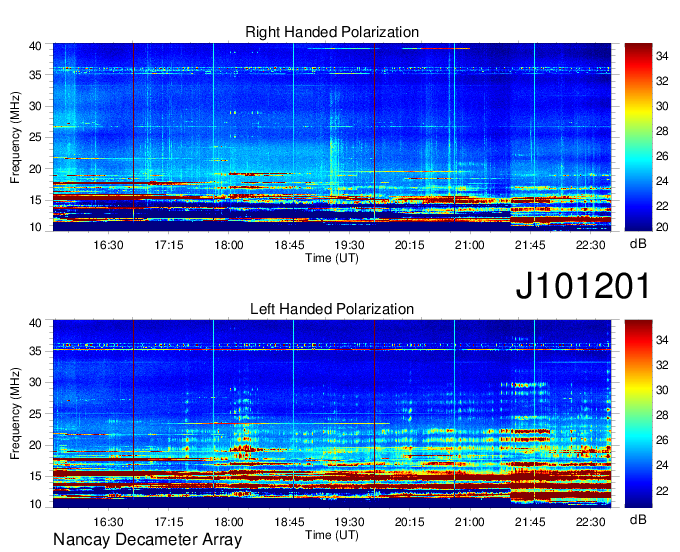Viewport: 680px width, 552px height.
Task: Click the 25 MHz tick of Right Handed plot
Action: coord(35,137)
